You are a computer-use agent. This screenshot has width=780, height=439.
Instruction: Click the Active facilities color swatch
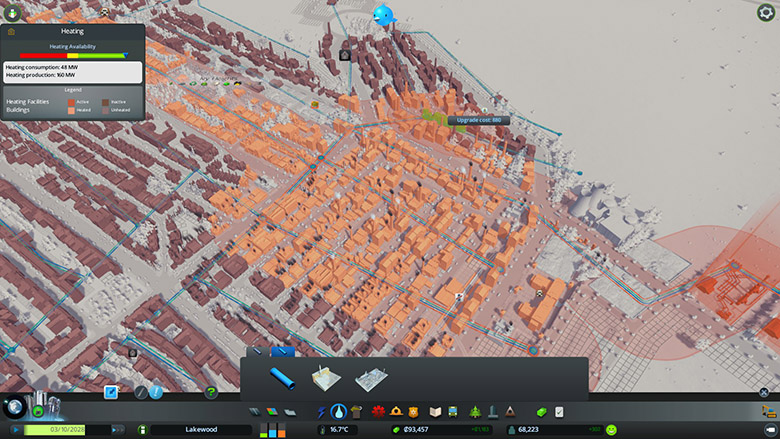coord(71,102)
